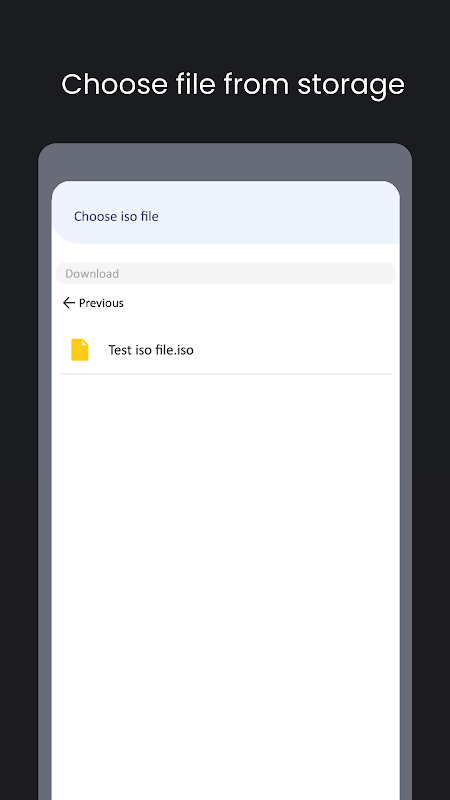Click the Choose iso file title
450x800 pixels.
(116, 216)
